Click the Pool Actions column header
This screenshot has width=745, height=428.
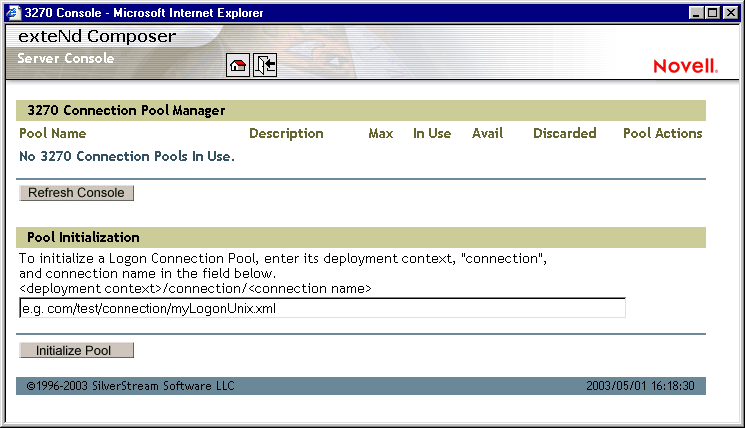point(663,133)
